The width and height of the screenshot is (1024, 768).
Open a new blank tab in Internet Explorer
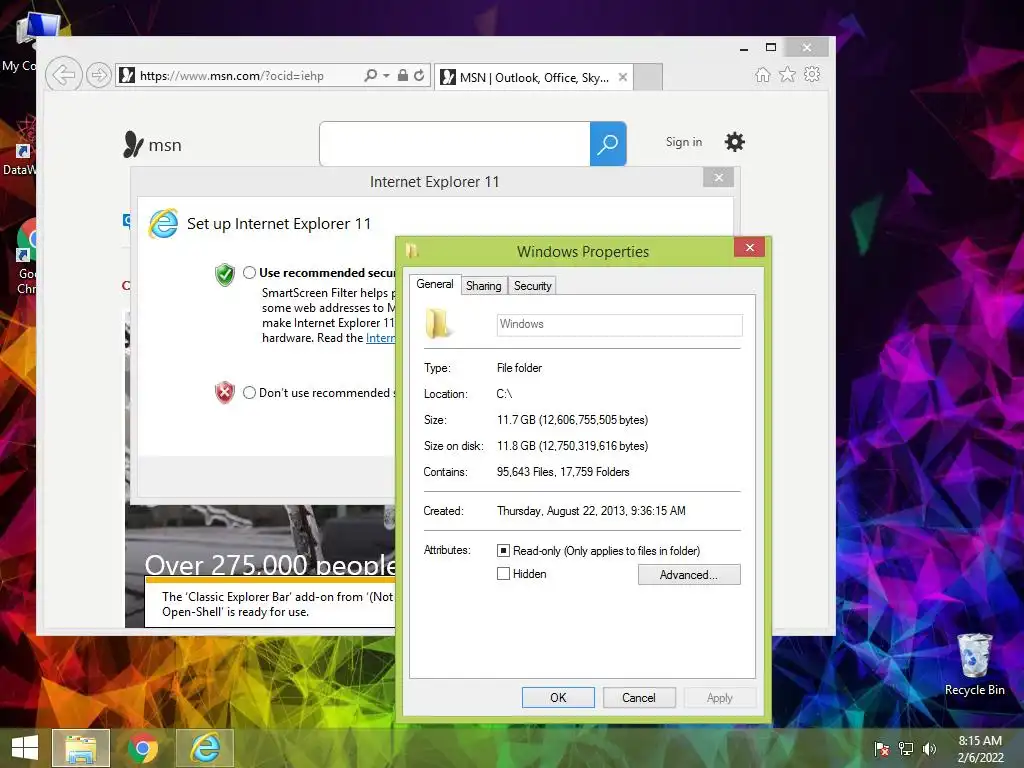(648, 77)
